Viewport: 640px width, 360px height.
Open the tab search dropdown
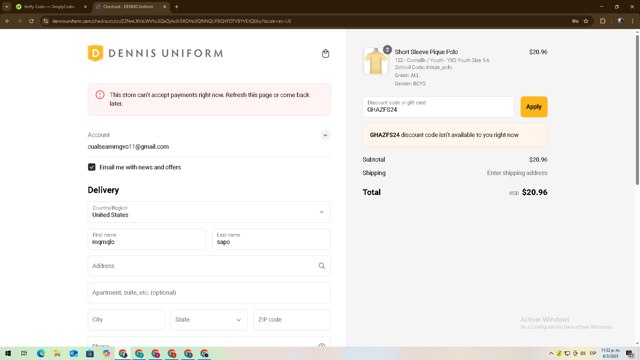7,7
